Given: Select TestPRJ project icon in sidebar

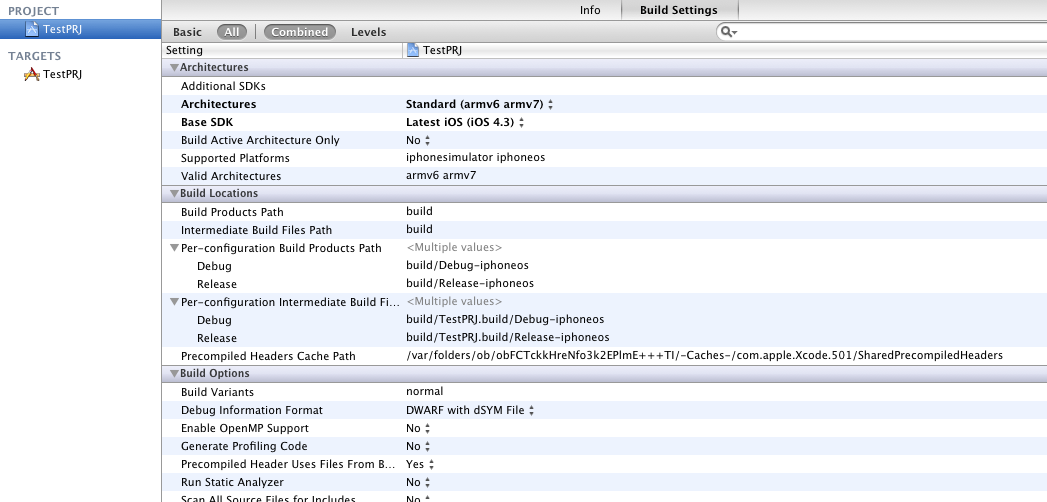Looking at the screenshot, I should click(x=32, y=29).
